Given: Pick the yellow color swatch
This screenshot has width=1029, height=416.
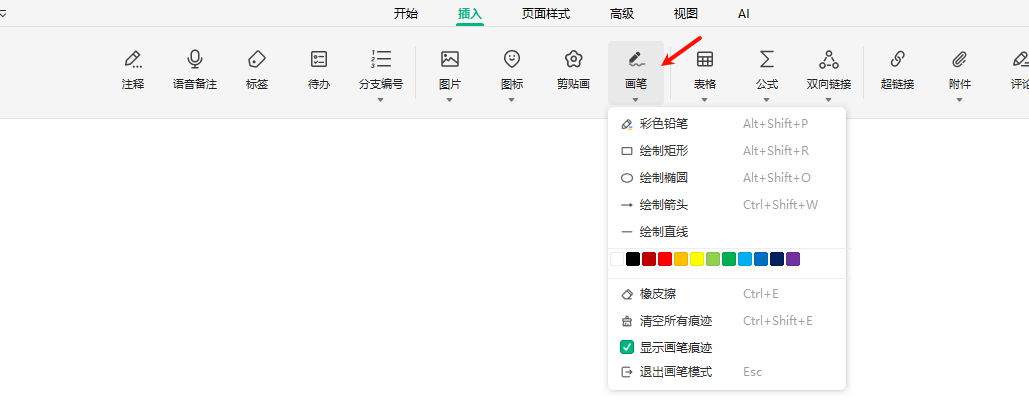Looking at the screenshot, I should (x=697, y=259).
